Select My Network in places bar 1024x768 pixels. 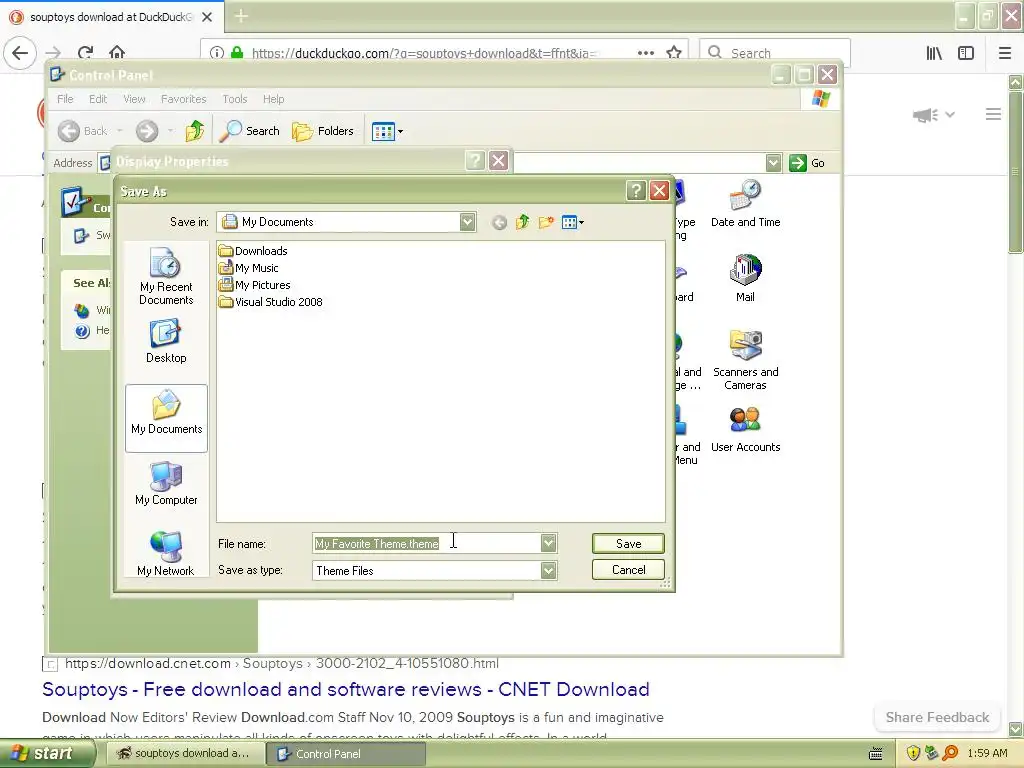point(166,554)
